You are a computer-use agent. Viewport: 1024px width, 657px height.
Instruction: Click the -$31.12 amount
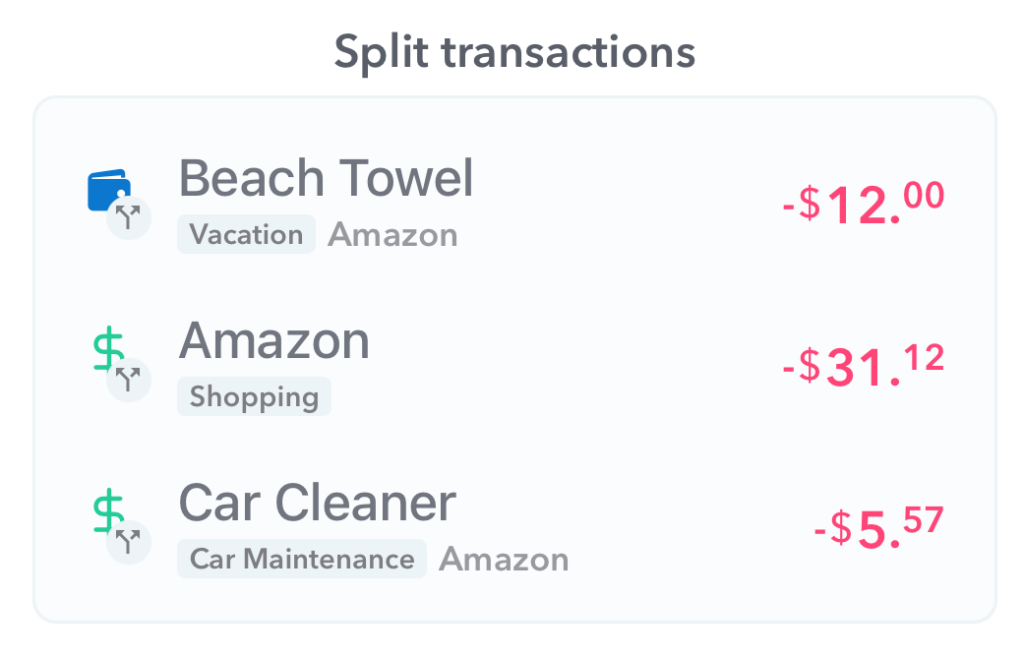(863, 366)
